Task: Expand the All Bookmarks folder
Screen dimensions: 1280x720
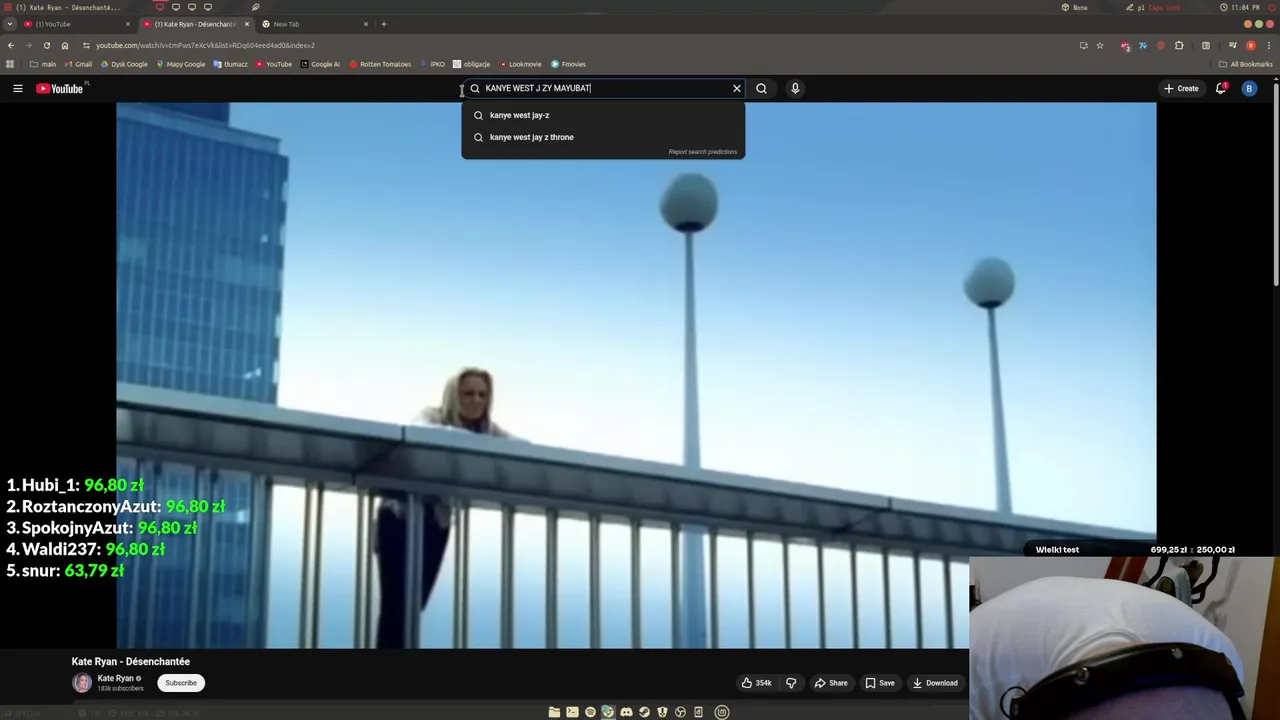Action: click(x=1245, y=64)
